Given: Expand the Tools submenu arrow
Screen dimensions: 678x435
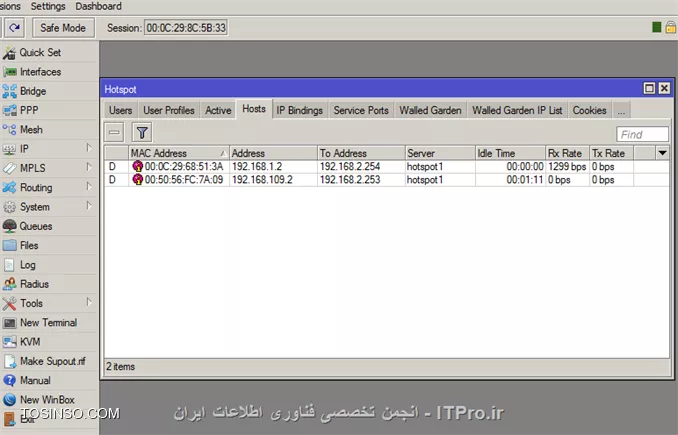Looking at the screenshot, I should 89,302.
